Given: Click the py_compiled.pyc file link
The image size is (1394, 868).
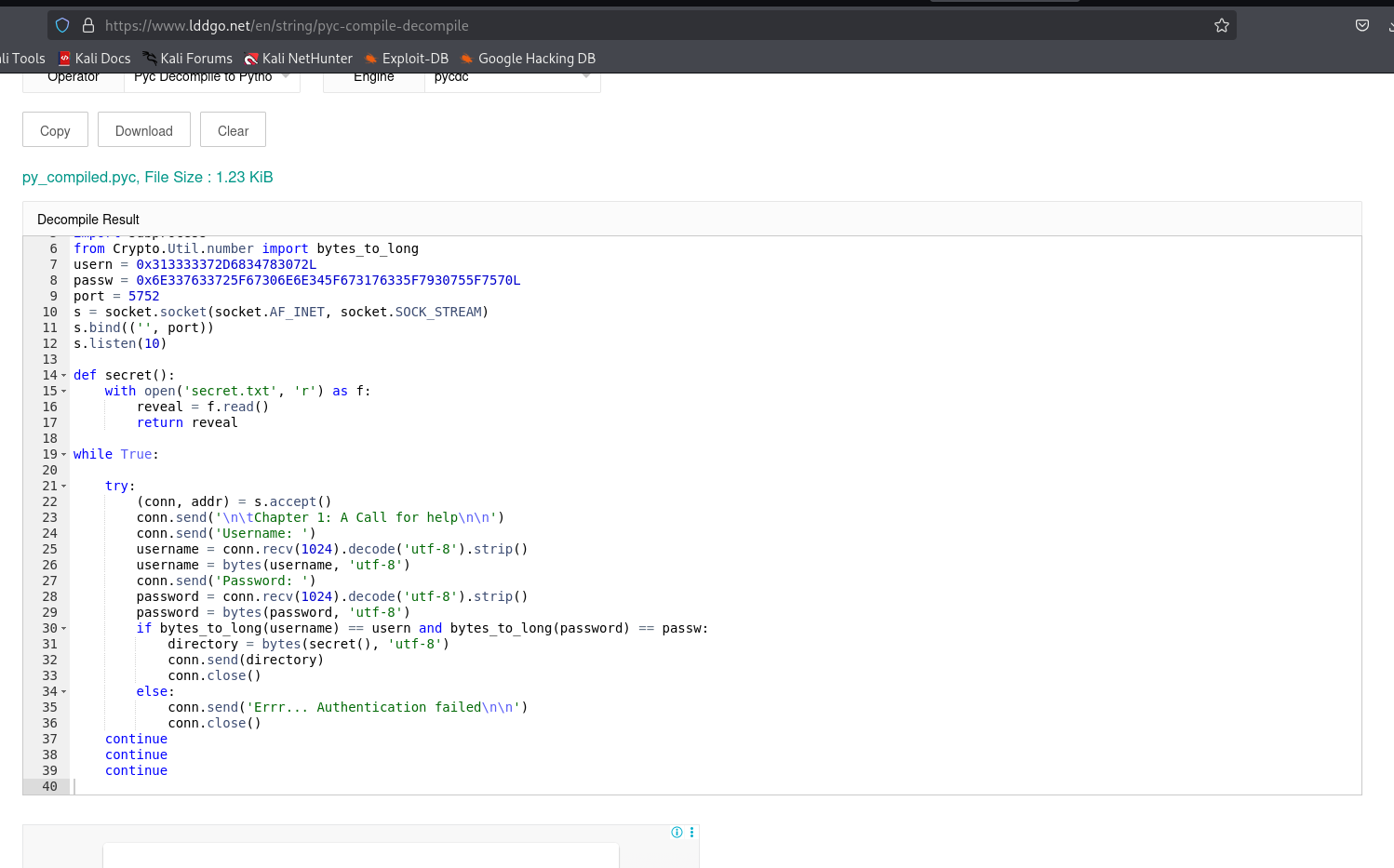Looking at the screenshot, I should (77, 177).
